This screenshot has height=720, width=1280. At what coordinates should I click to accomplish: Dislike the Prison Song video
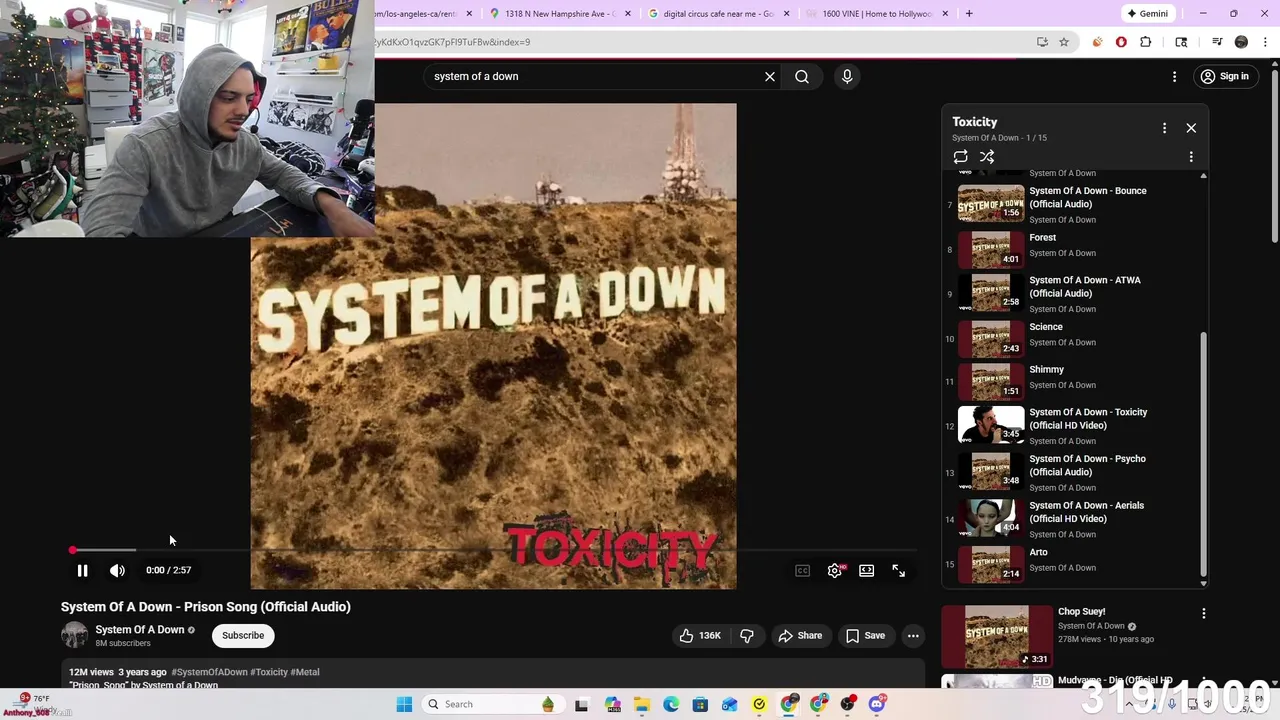747,635
